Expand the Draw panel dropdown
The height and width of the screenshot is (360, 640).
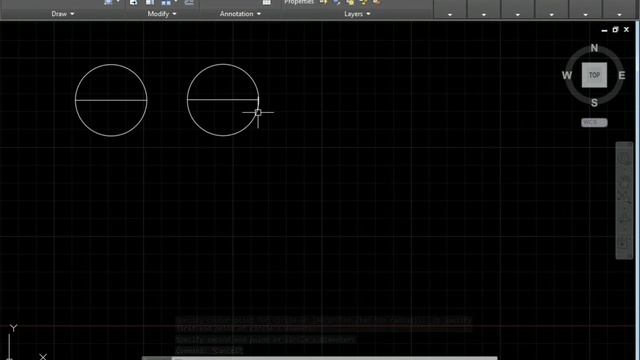pyautogui.click(x=63, y=14)
